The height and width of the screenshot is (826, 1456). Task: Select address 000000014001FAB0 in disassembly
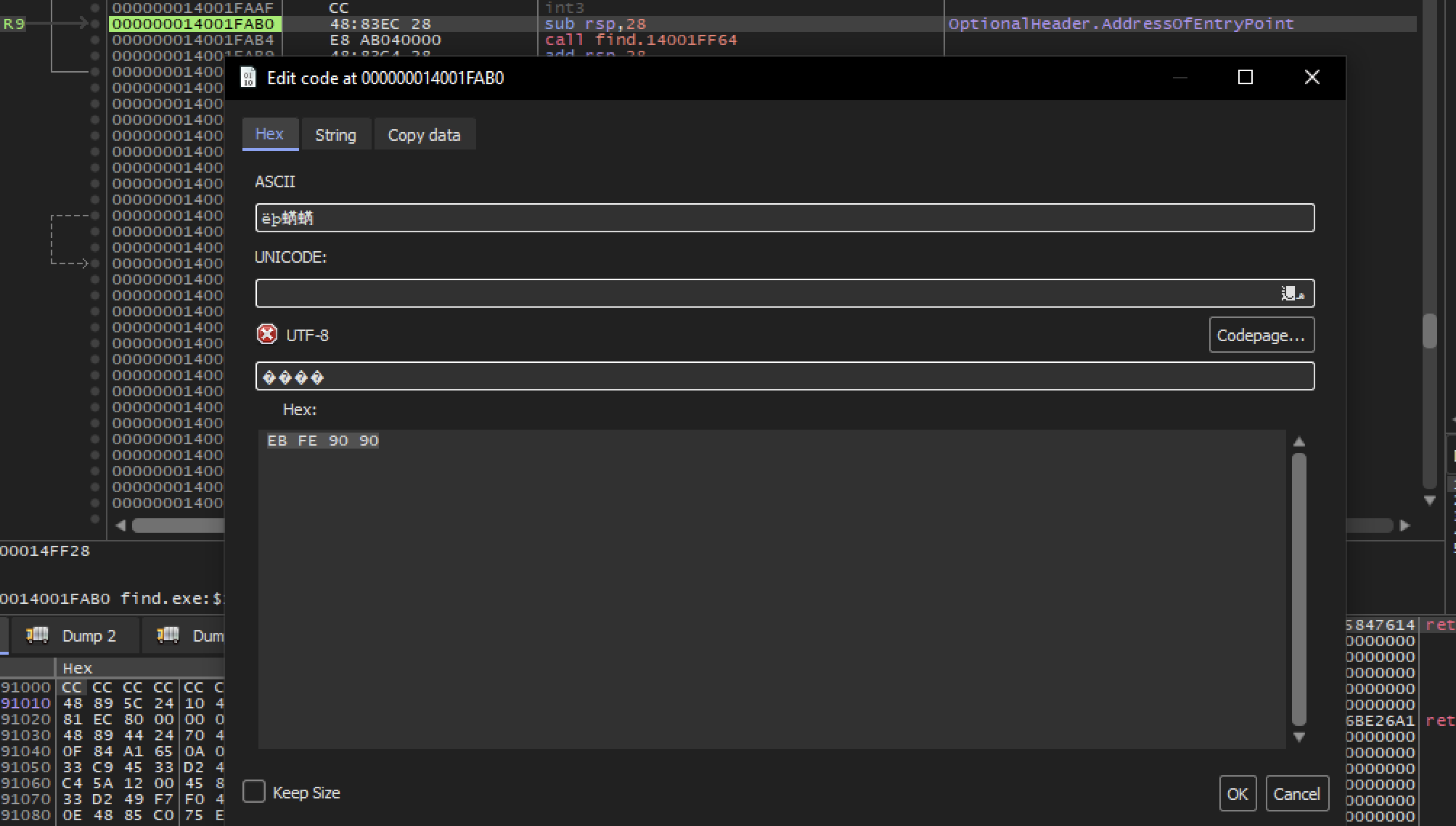(193, 24)
